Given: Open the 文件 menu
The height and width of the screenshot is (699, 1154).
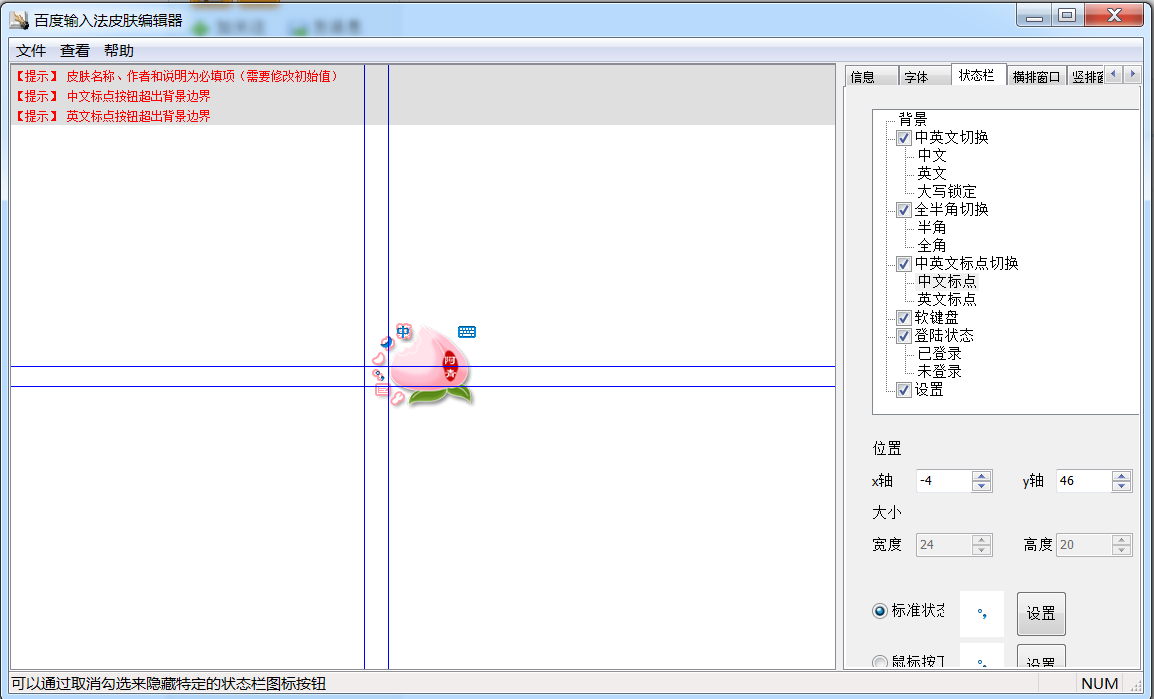Looking at the screenshot, I should pyautogui.click(x=31, y=51).
